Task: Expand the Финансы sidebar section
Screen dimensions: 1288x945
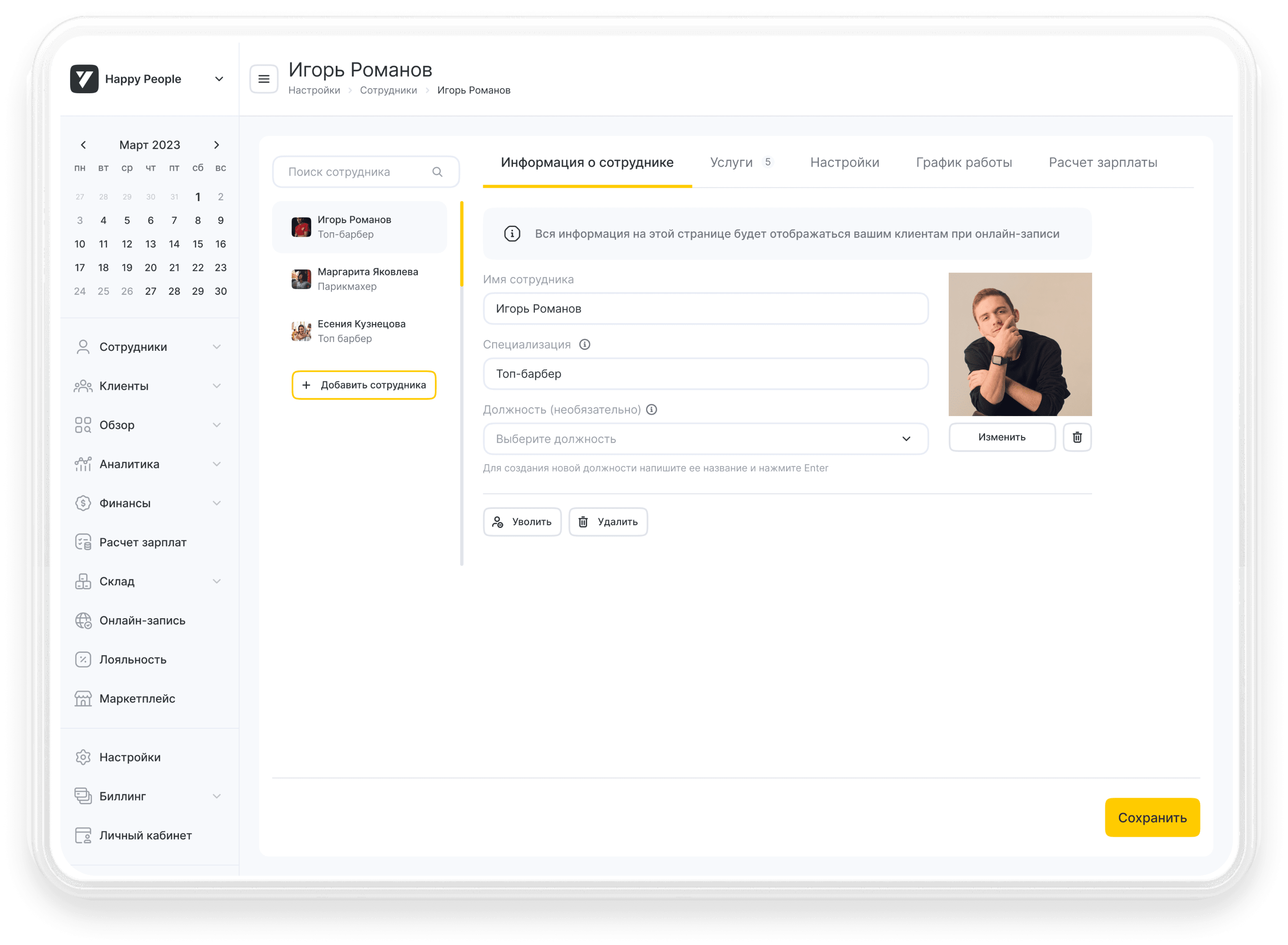Action: [x=216, y=504]
